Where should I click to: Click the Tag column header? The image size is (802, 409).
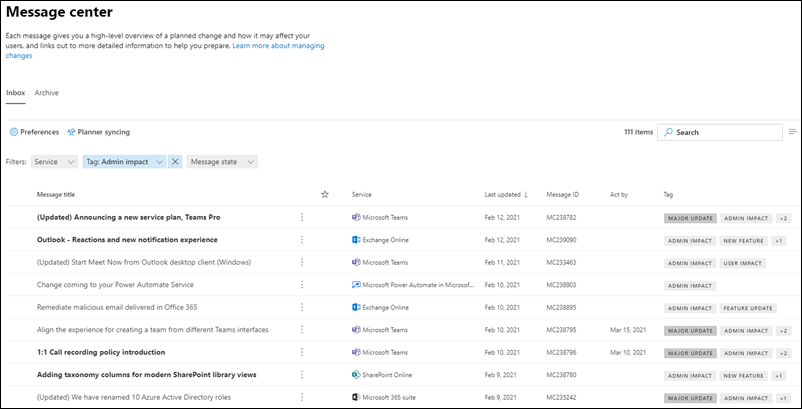point(669,195)
